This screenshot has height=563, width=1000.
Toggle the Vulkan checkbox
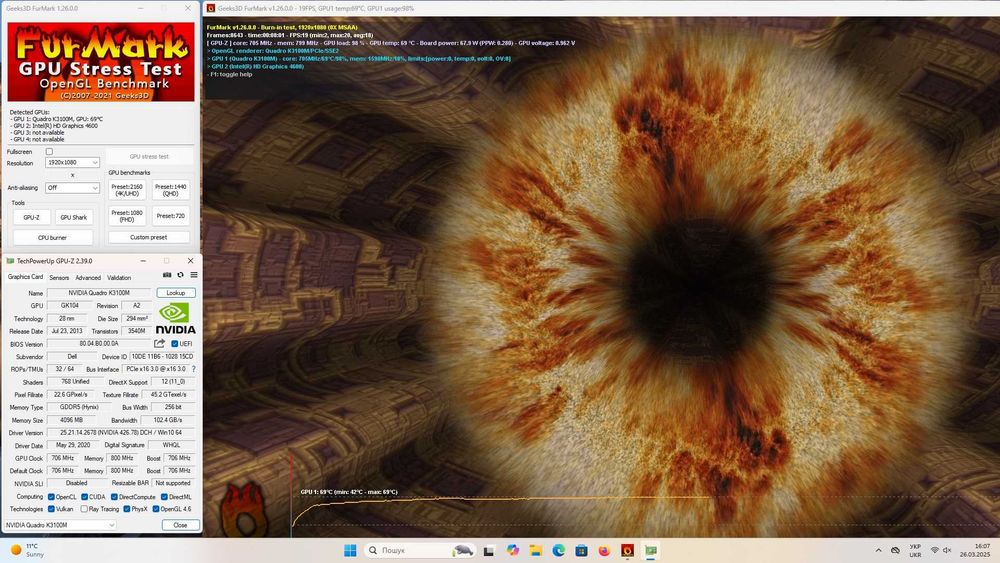pos(51,509)
